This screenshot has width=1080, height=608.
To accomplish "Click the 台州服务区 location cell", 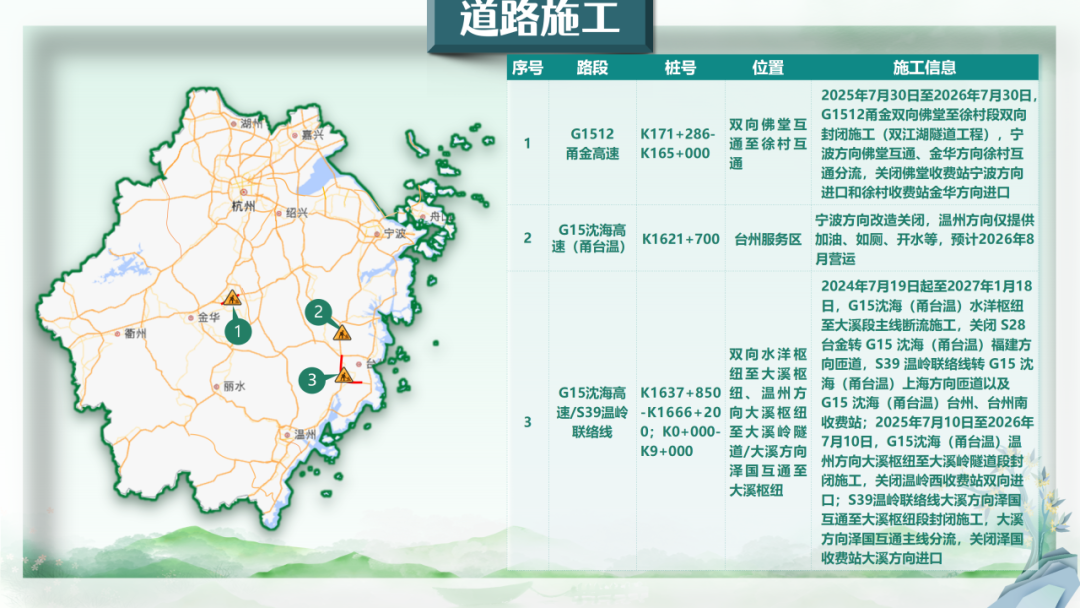I will pos(768,239).
